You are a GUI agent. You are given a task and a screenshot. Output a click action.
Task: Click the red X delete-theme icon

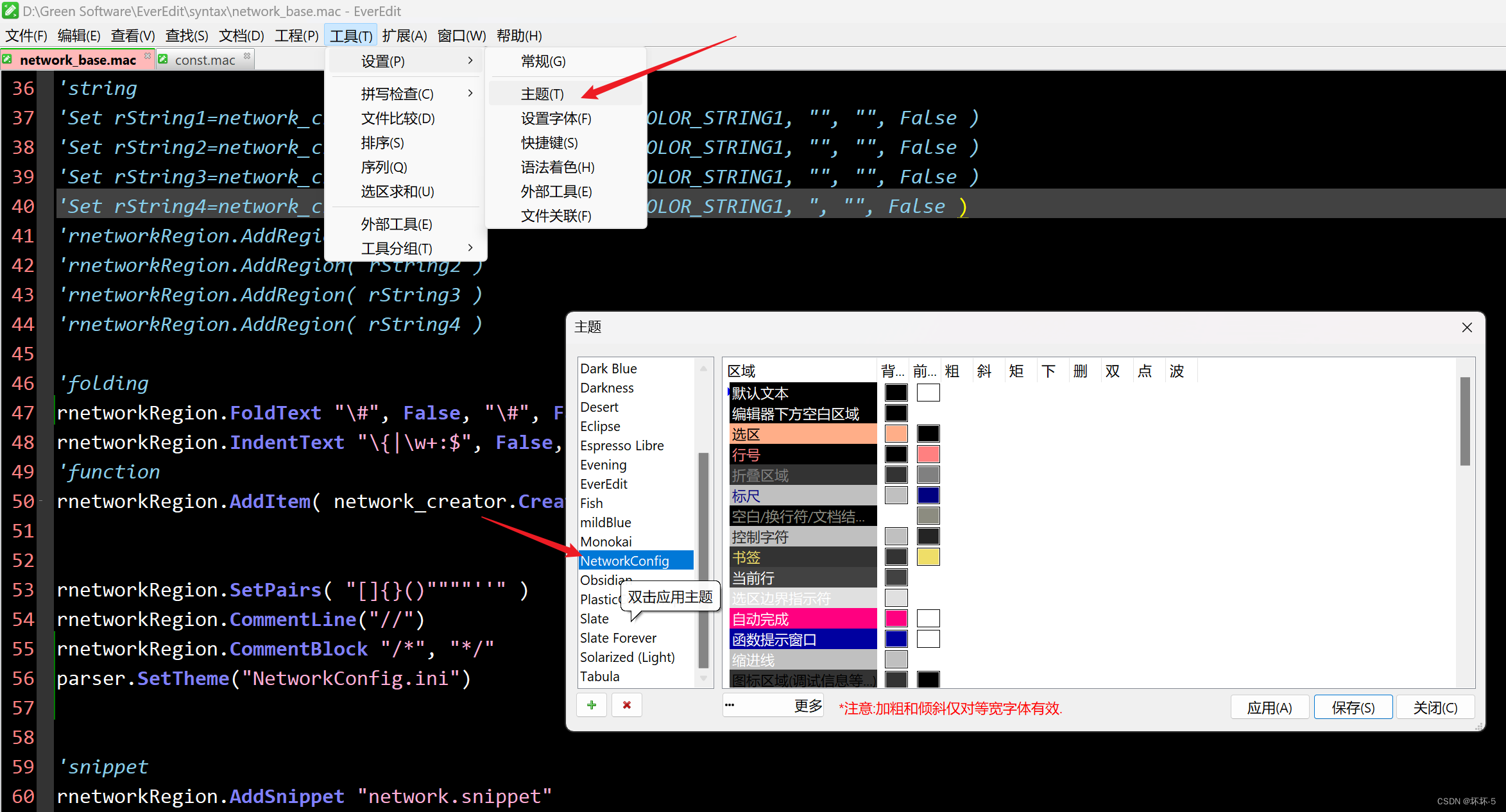pyautogui.click(x=627, y=705)
